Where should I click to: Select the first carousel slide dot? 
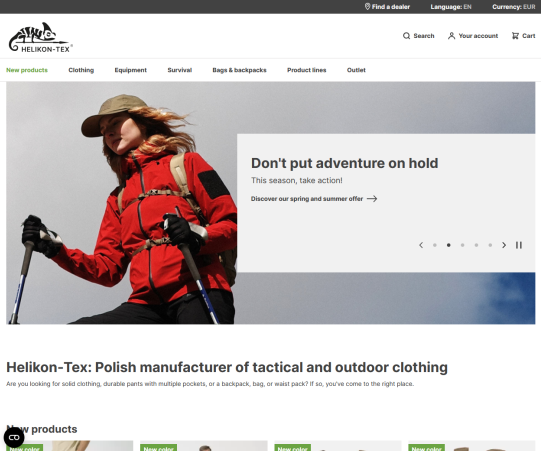click(435, 245)
